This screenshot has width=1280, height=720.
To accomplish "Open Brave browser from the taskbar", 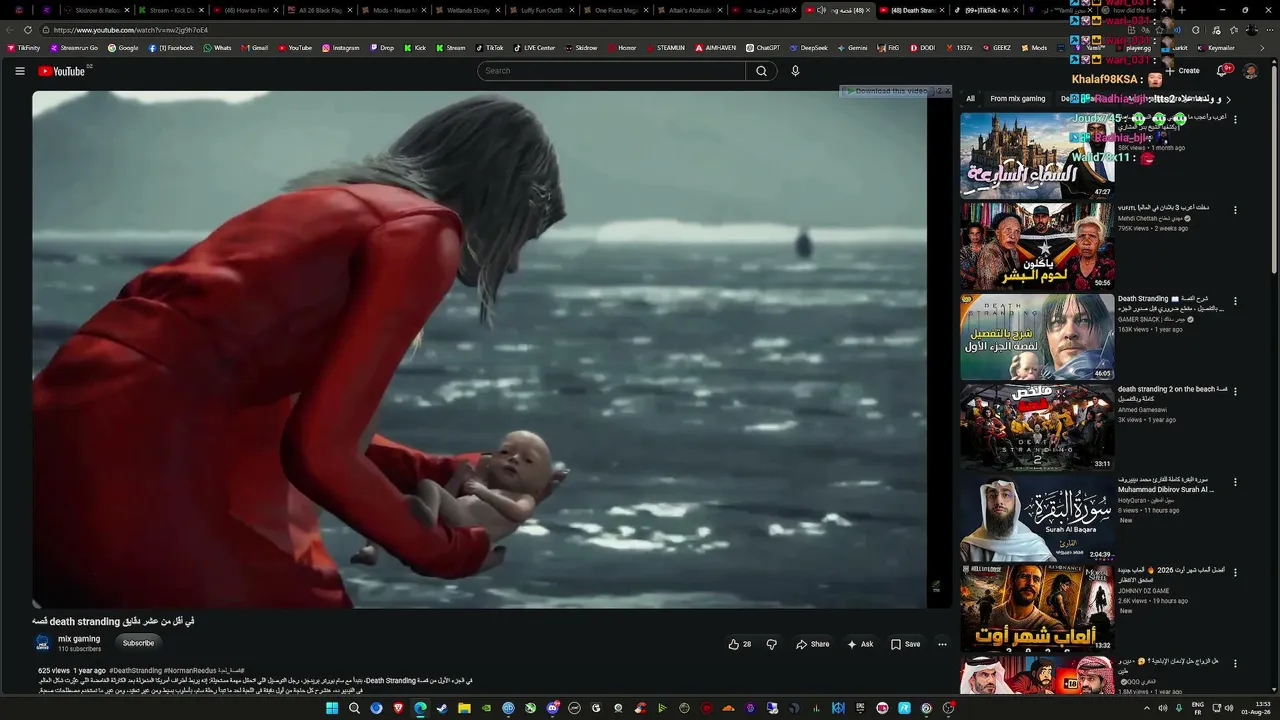I will pyautogui.click(x=398, y=708).
